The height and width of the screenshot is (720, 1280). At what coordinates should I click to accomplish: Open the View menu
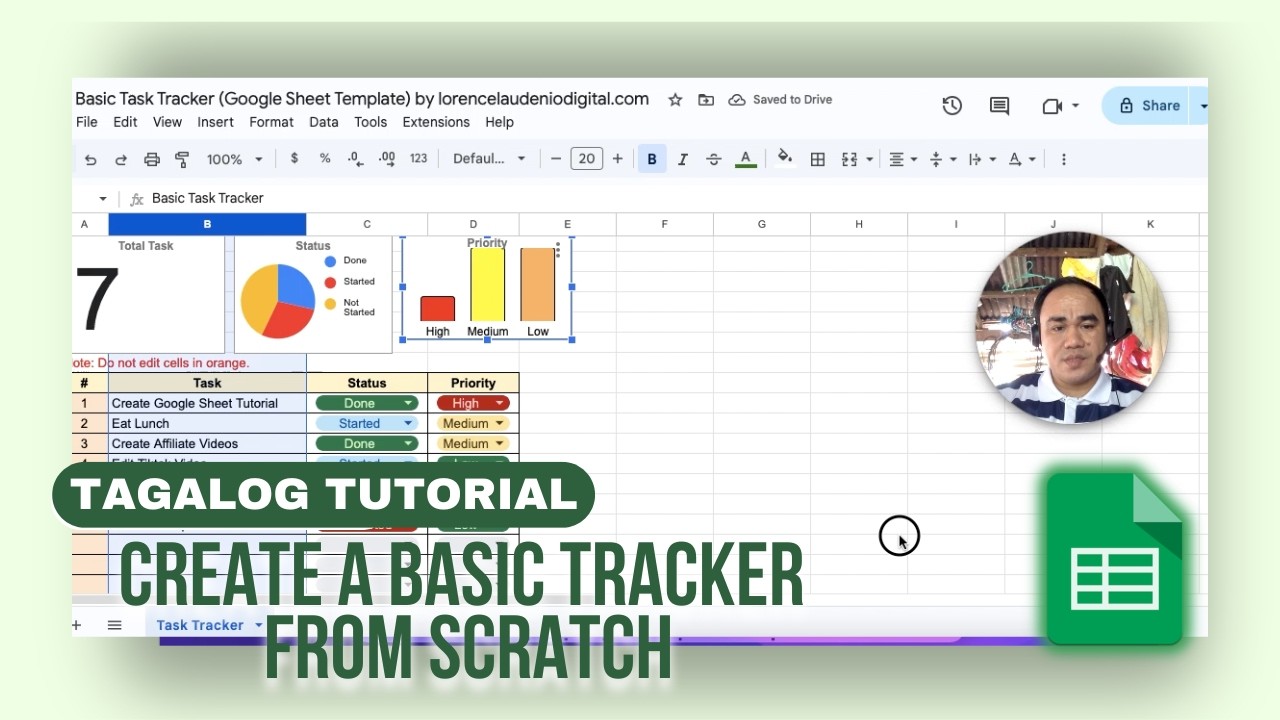click(167, 122)
